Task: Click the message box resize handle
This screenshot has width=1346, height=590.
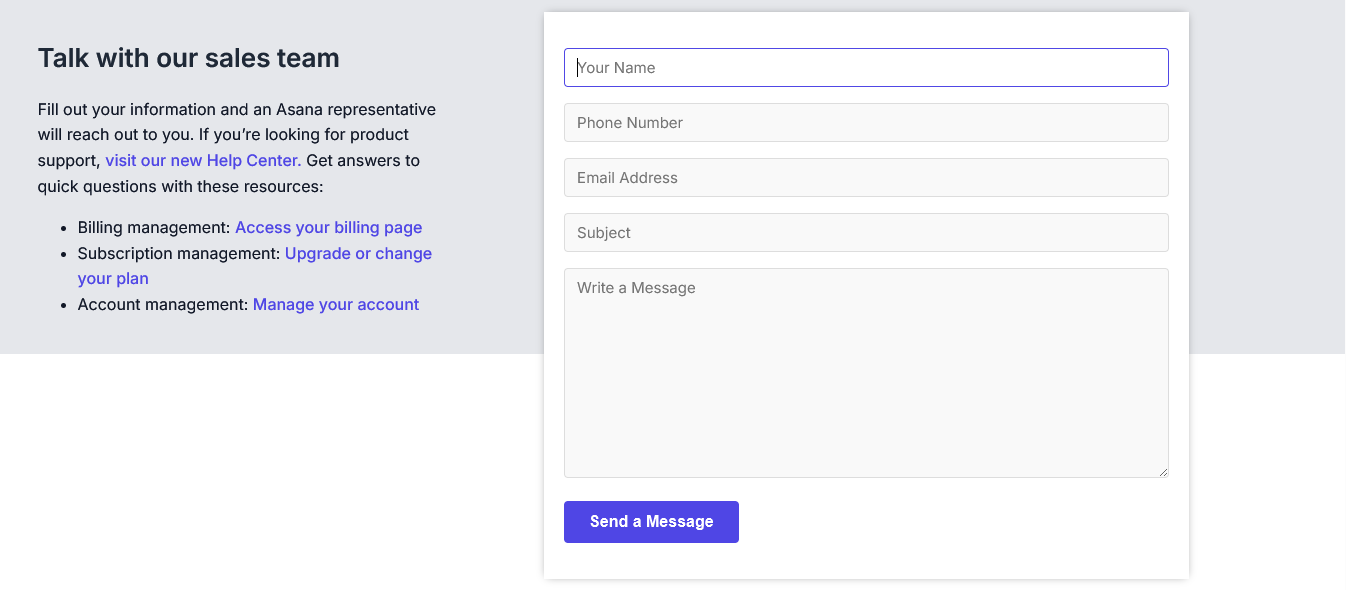Action: [x=1163, y=472]
